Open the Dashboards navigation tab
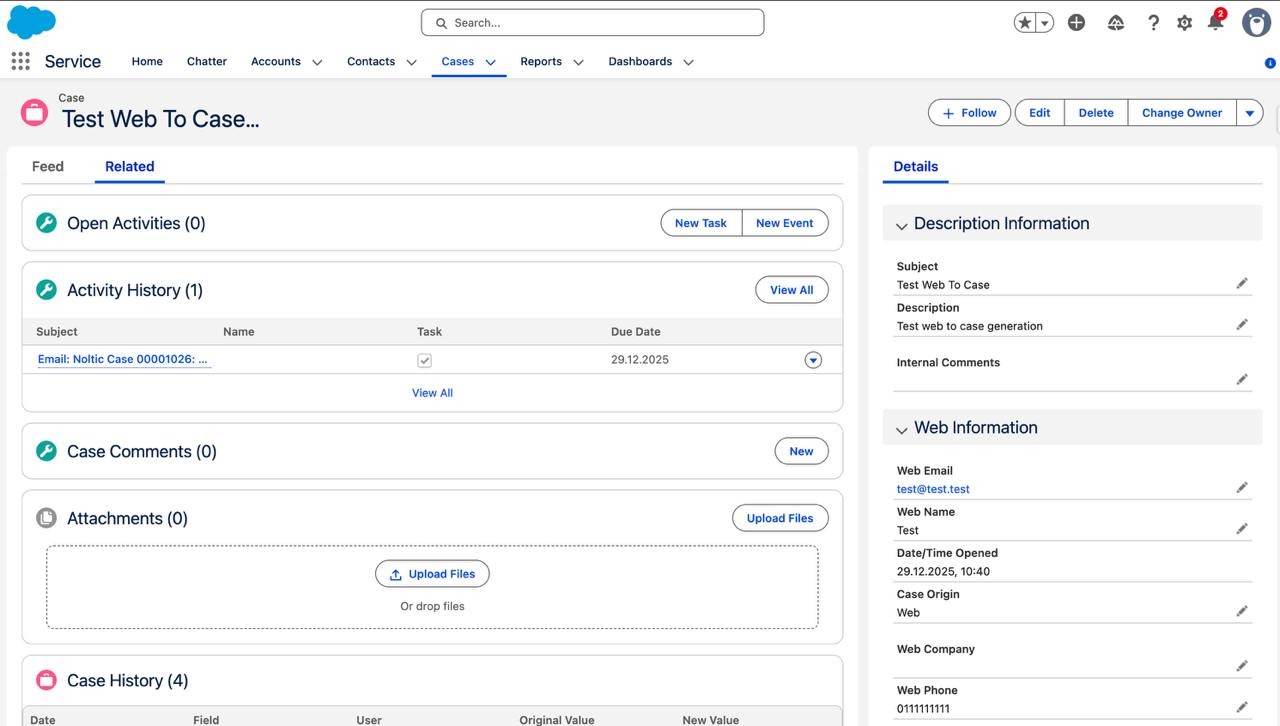The height and width of the screenshot is (726, 1280). [640, 61]
